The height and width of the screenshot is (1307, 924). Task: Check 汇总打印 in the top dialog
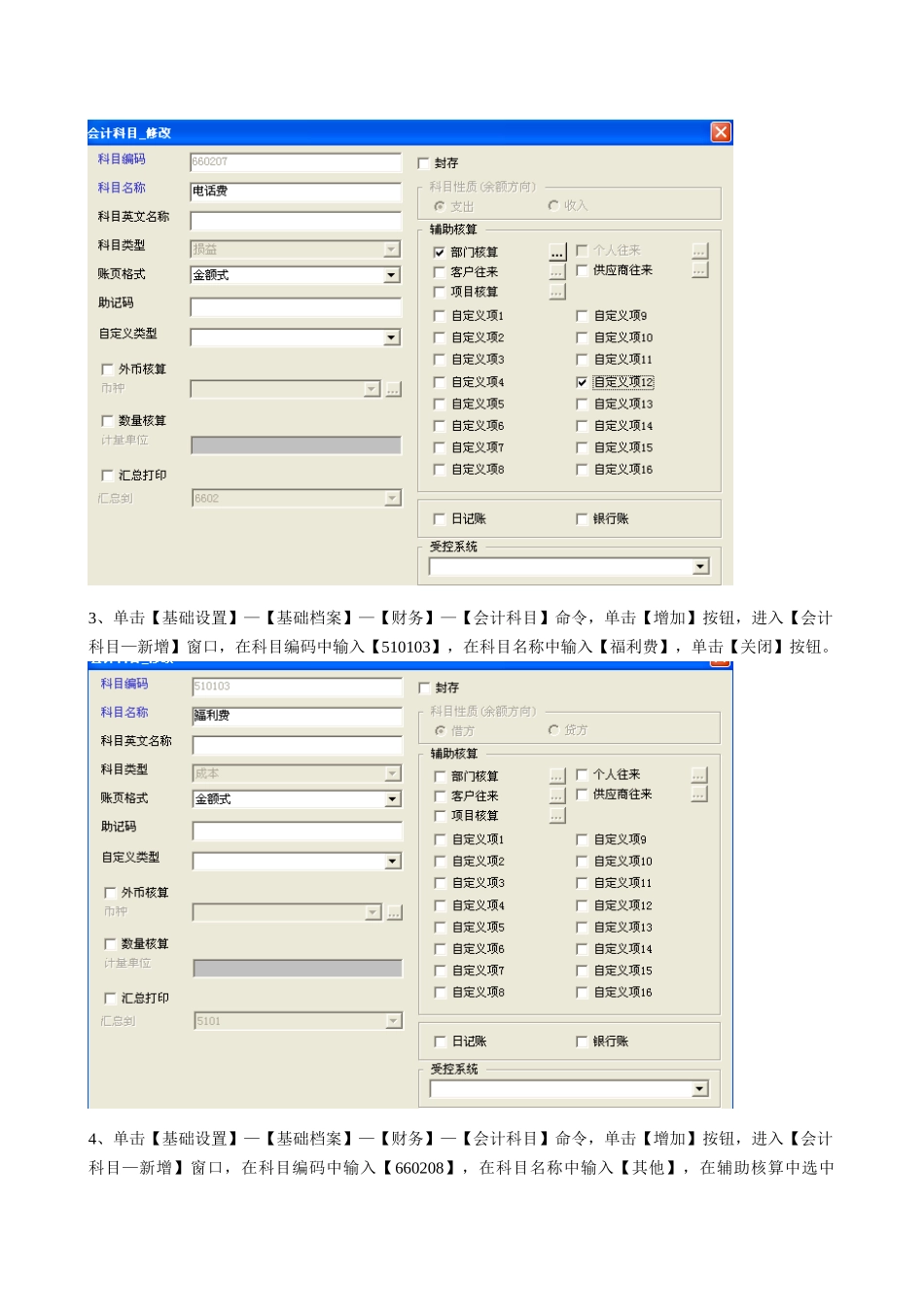pos(107,476)
